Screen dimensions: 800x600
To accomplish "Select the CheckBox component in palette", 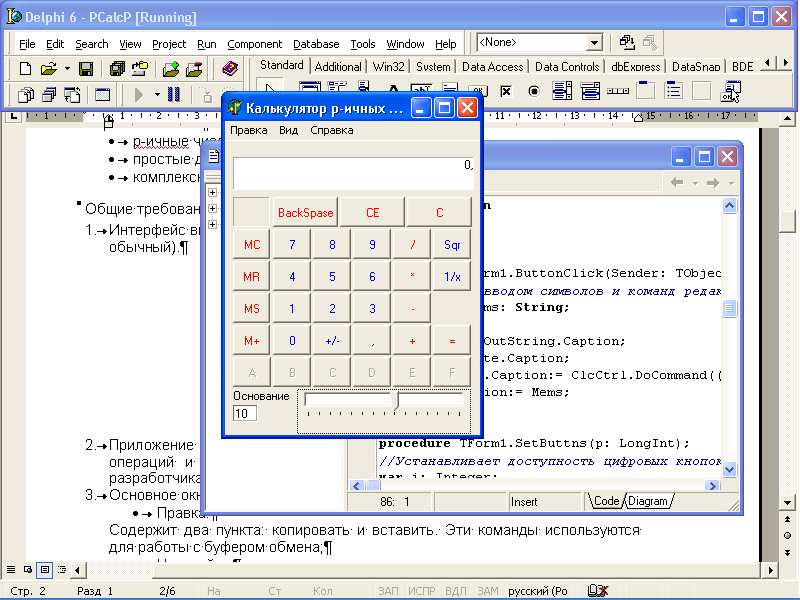I will tap(506, 91).
